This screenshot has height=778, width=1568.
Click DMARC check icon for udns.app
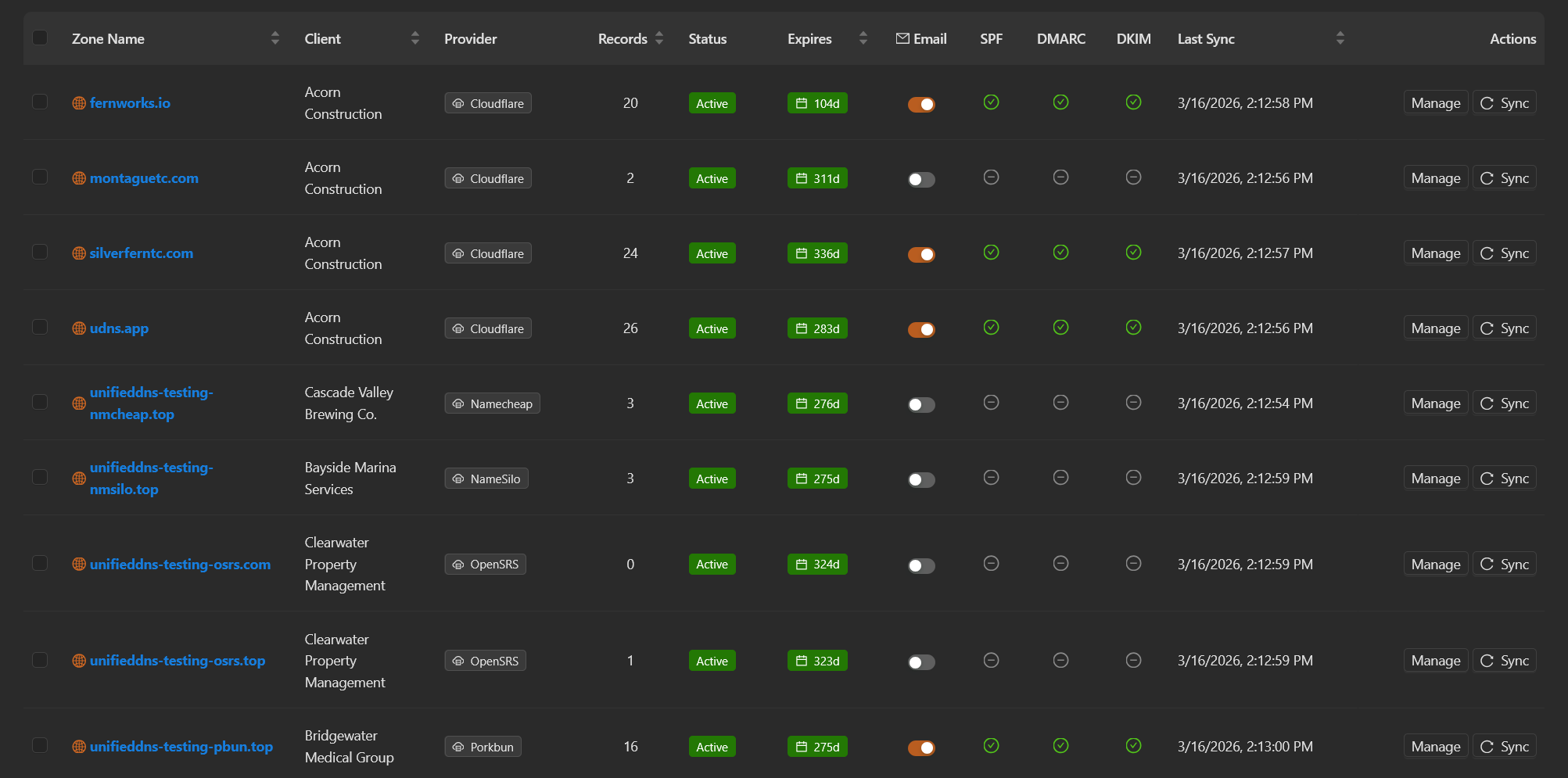(x=1060, y=328)
